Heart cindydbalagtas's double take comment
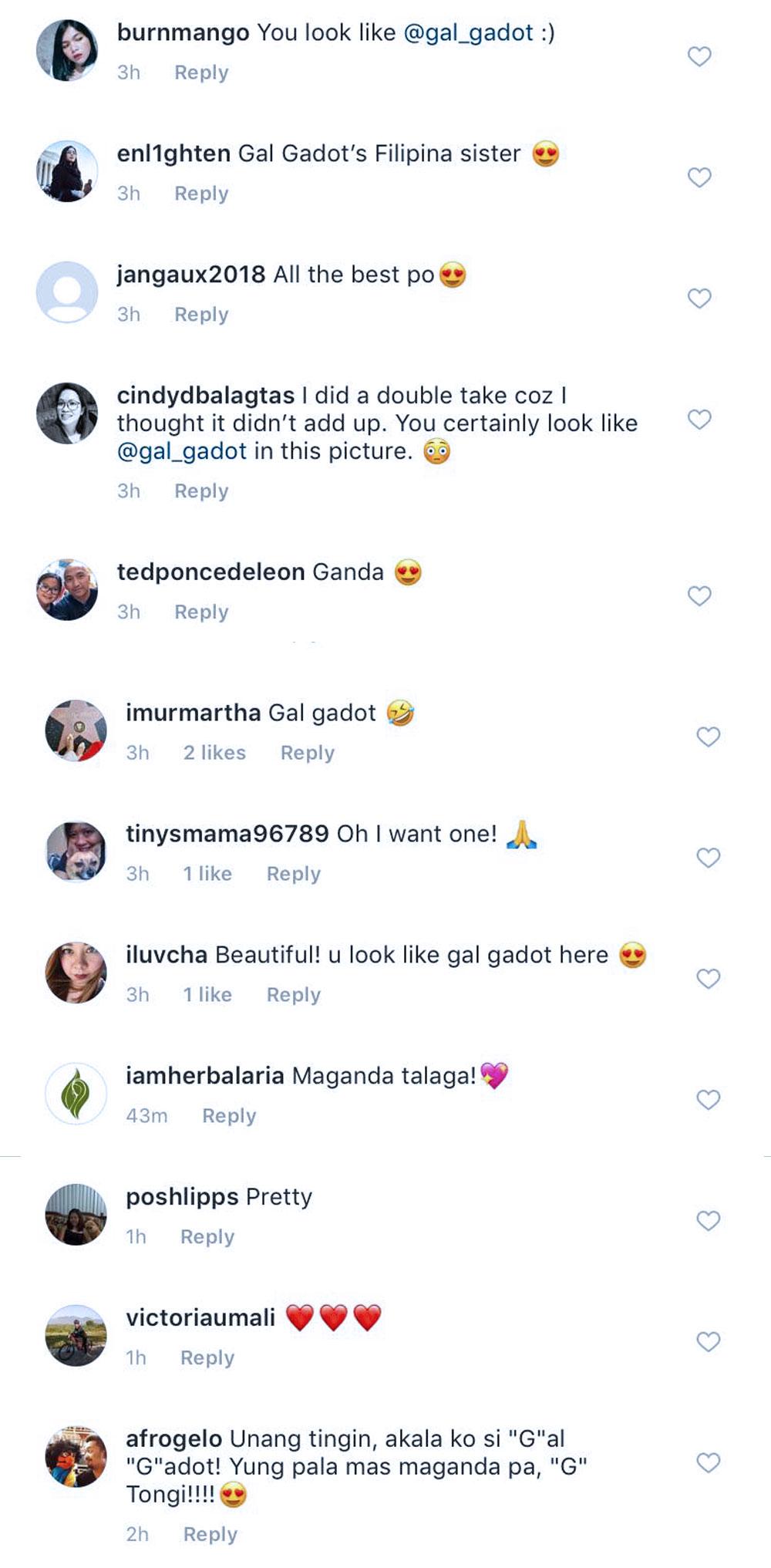This screenshot has height=1568, width=771. (699, 420)
